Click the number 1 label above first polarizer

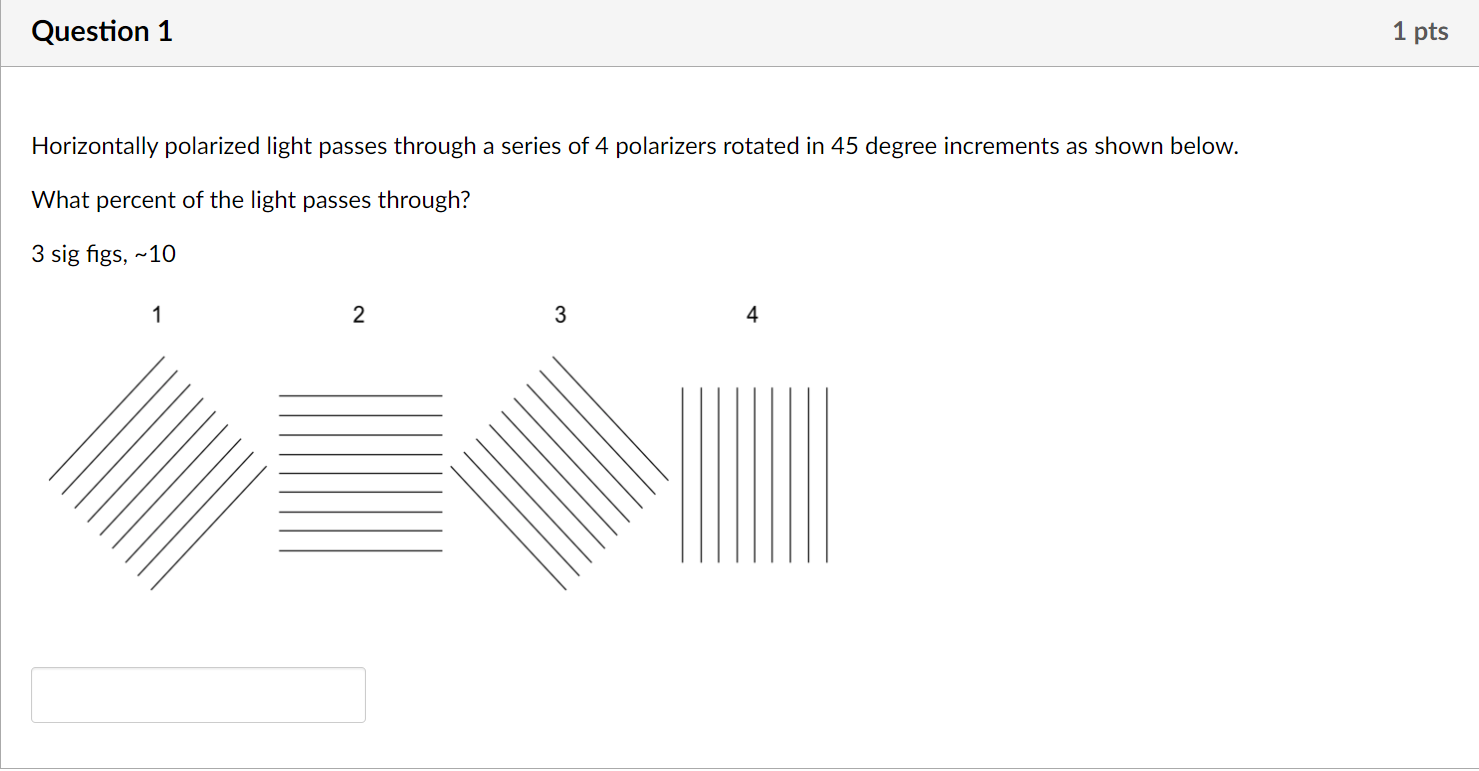coord(156,315)
